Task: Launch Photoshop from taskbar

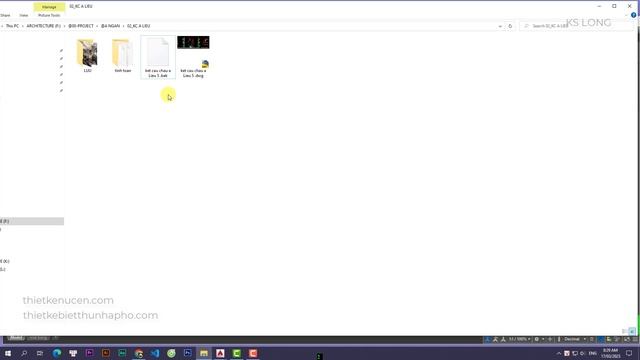Action: point(188,353)
